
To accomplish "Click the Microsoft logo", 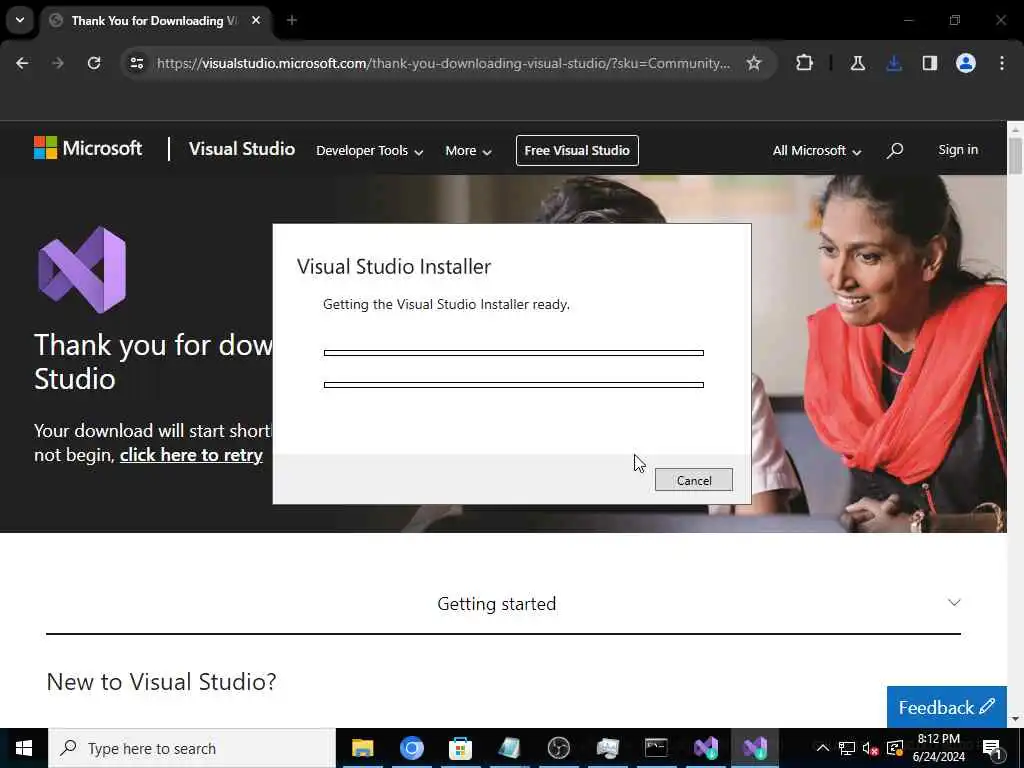I will (88, 148).
